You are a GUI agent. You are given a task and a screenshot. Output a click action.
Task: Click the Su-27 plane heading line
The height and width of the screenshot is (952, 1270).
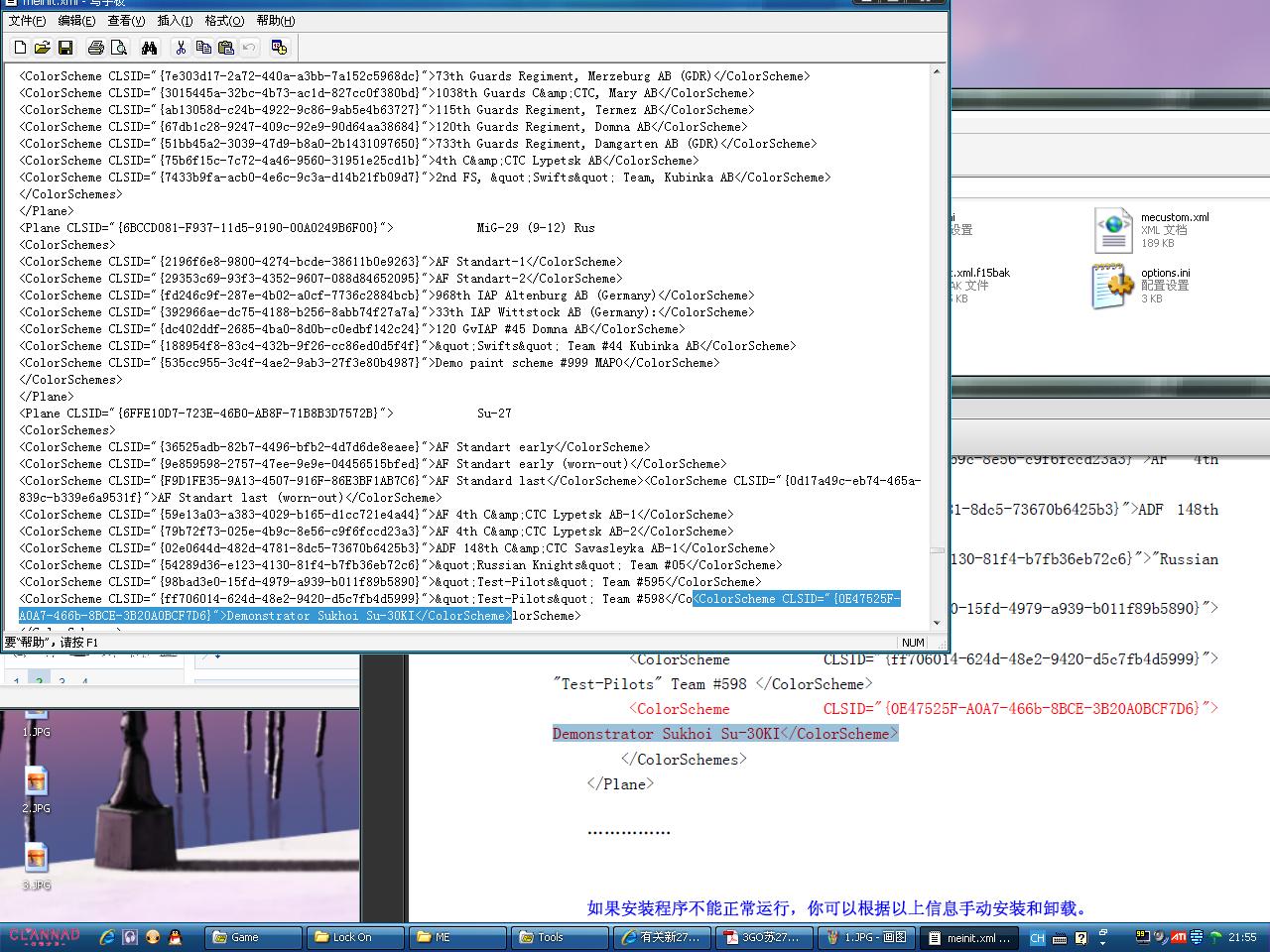(266, 414)
